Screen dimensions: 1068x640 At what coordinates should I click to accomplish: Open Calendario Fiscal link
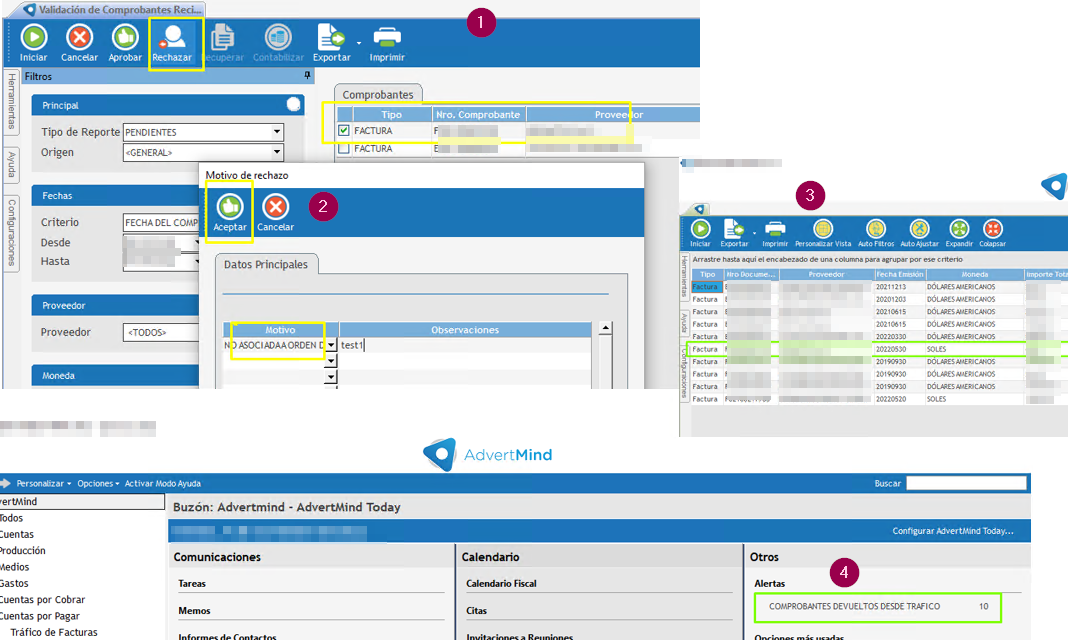[501, 583]
